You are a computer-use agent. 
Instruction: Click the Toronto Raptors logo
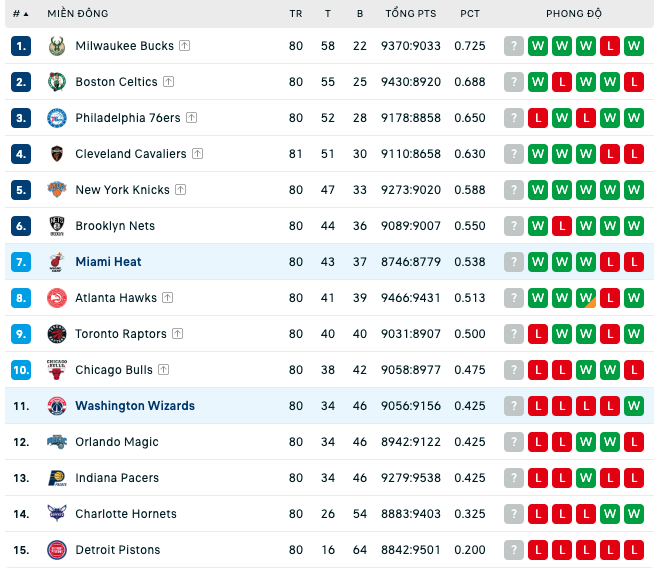click(57, 334)
